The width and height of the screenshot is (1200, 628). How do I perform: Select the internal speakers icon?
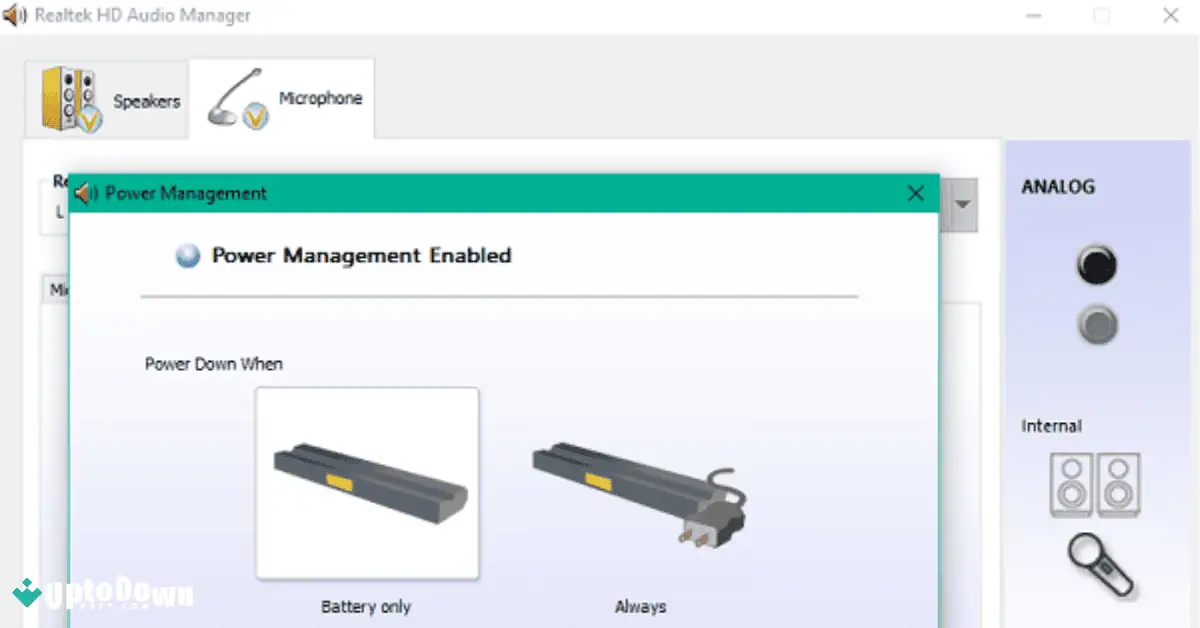(x=1095, y=485)
